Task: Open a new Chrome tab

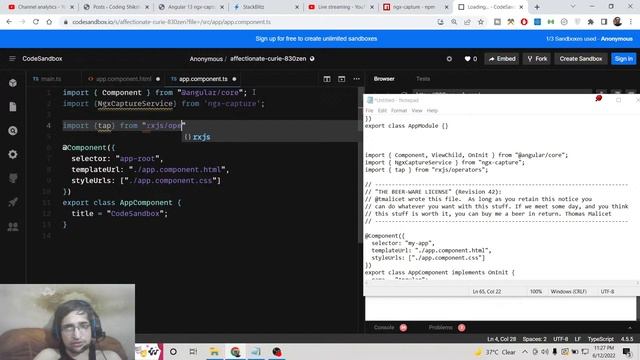Action: [537, 7]
